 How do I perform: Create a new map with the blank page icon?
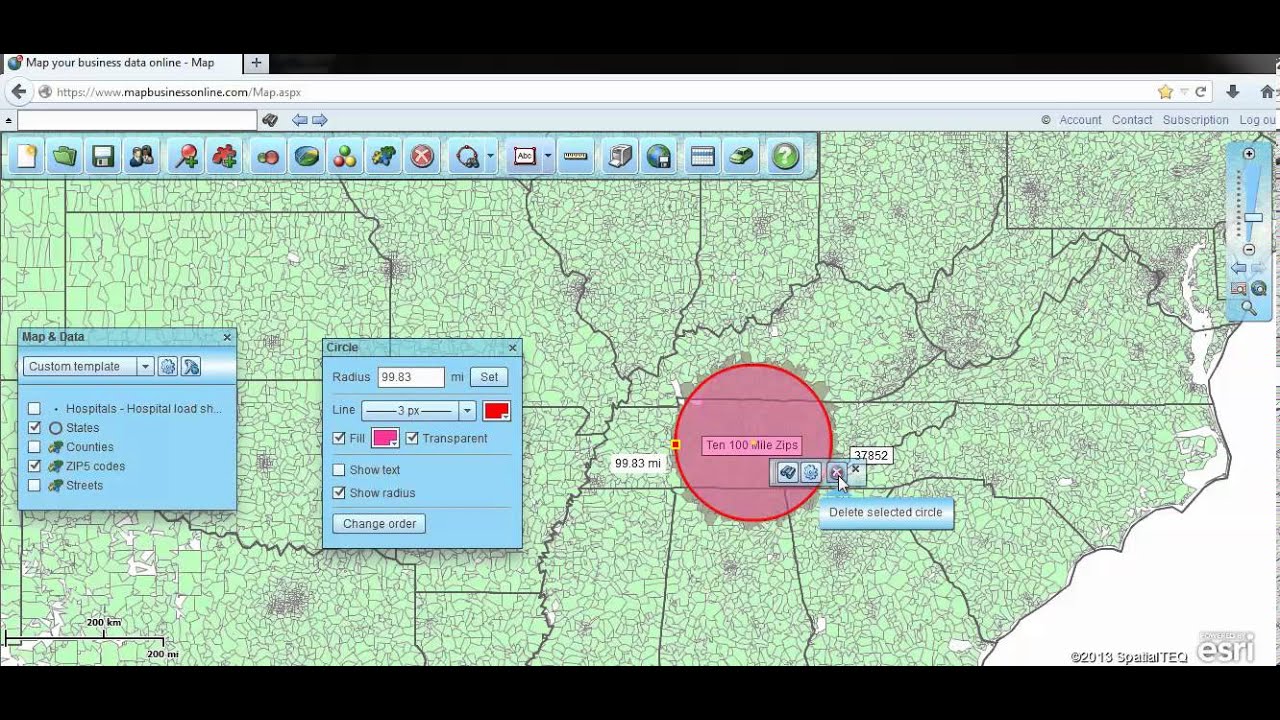[27, 157]
